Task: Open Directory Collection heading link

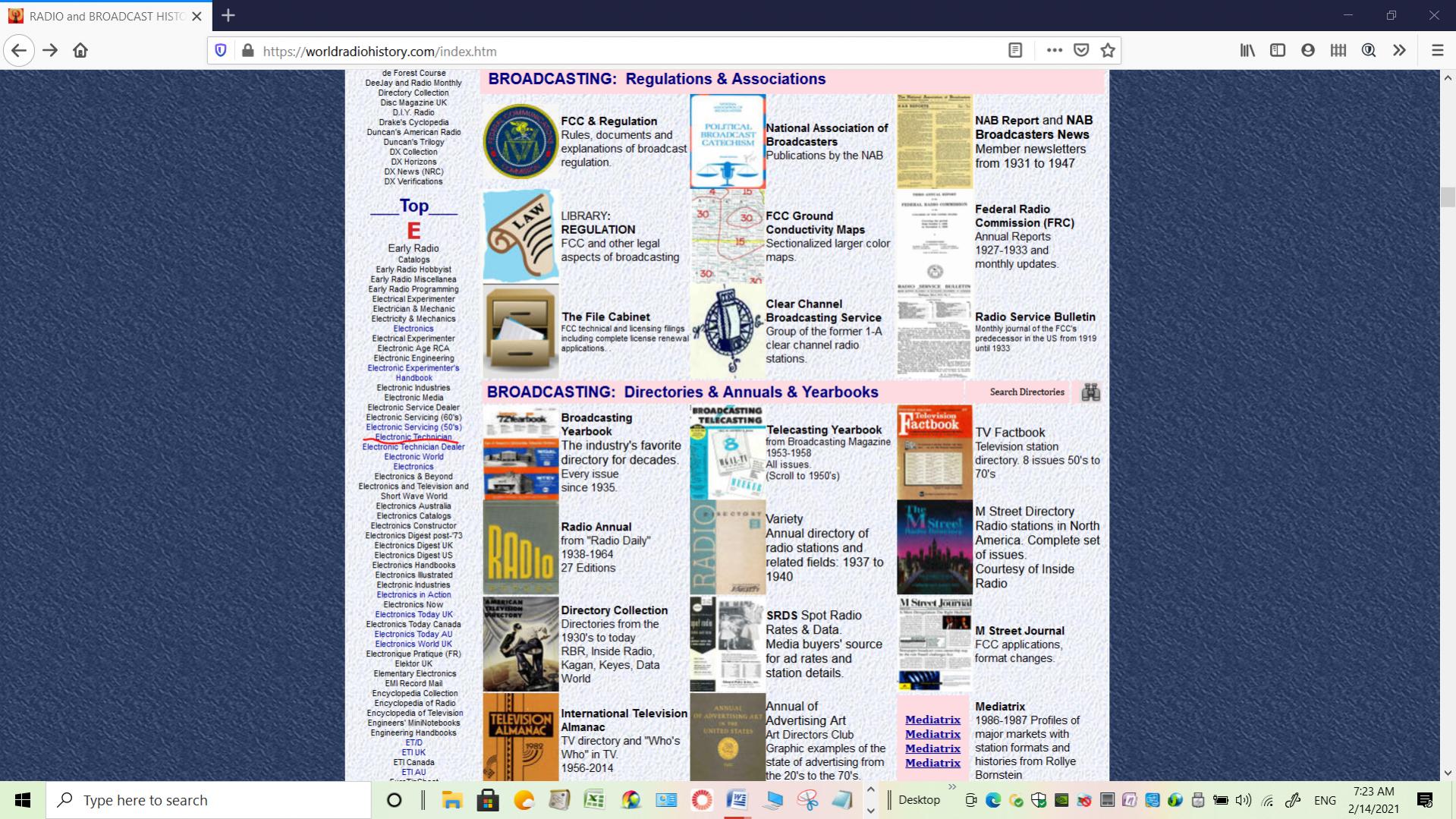Action: point(614,610)
